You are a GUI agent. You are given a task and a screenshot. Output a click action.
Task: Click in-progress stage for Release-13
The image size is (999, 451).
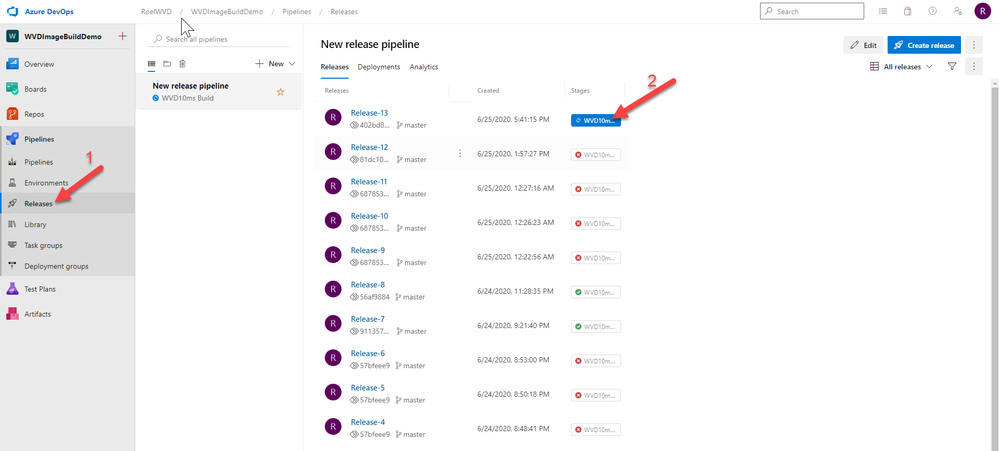[x=596, y=120]
